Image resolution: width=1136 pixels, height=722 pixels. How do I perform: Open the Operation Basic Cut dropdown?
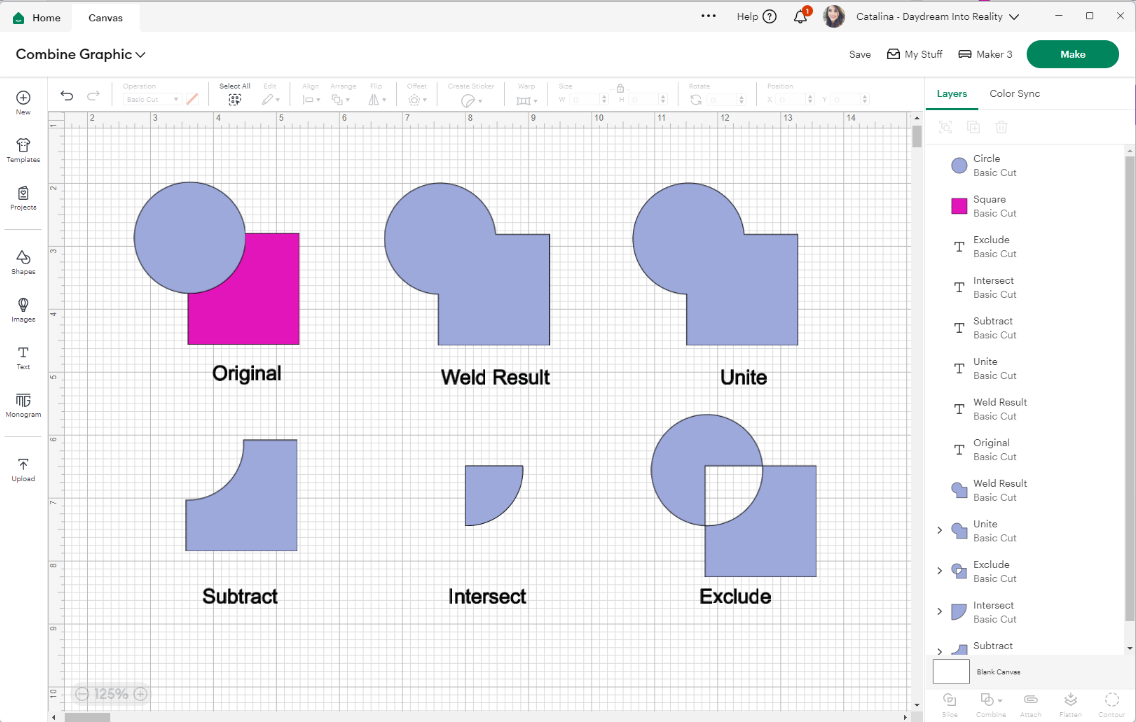click(x=152, y=99)
